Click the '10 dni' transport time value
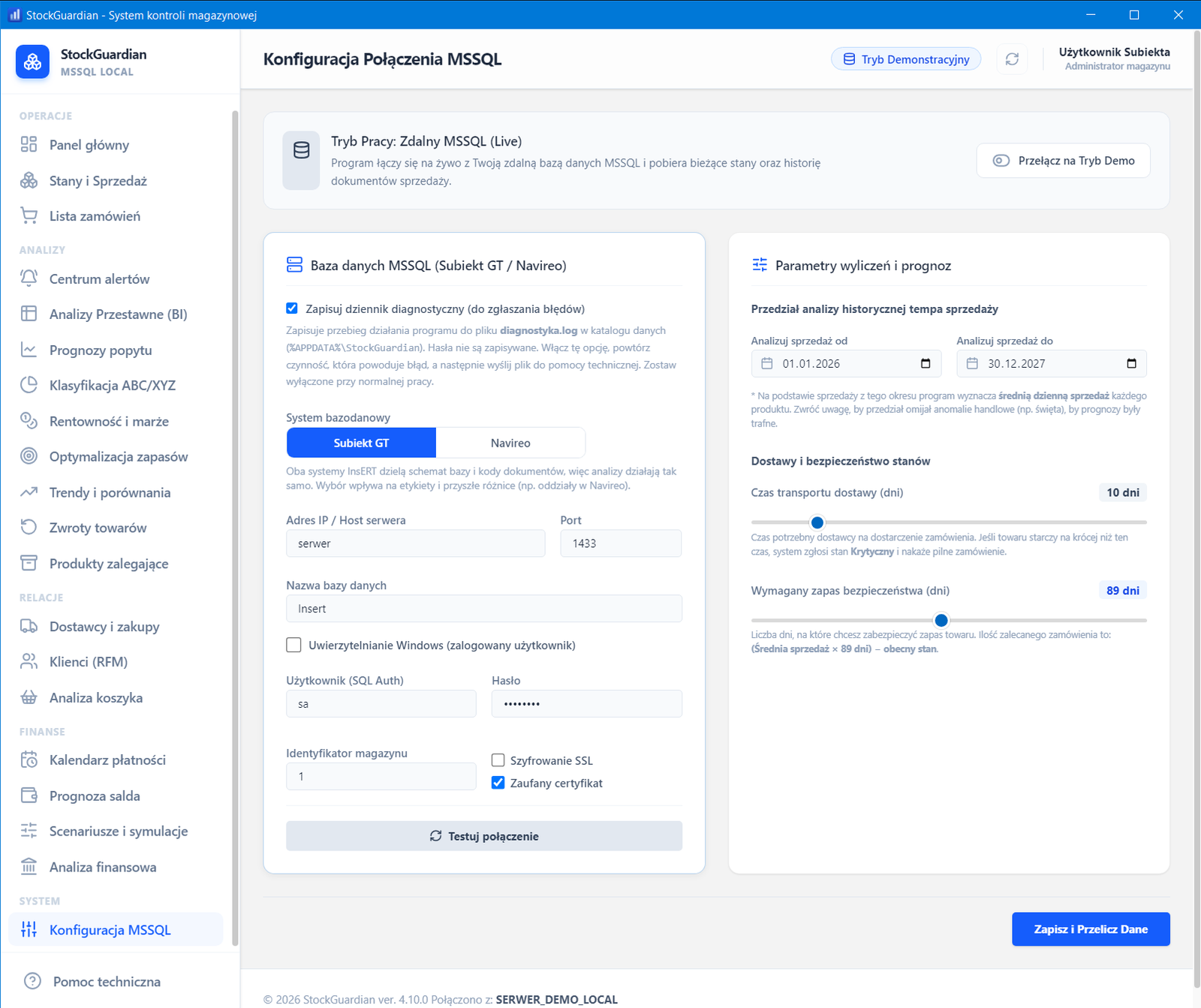This screenshot has height=1008, width=1201. pos(1123,492)
